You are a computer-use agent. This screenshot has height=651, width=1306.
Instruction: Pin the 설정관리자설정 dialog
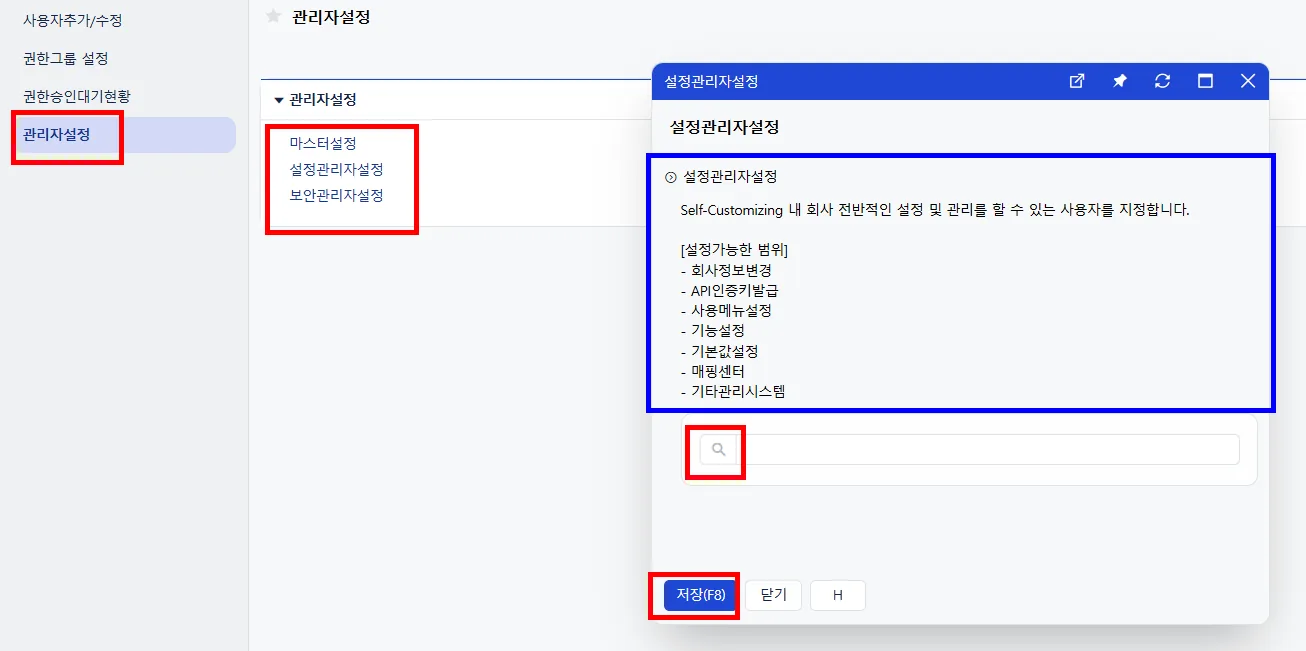[1120, 81]
